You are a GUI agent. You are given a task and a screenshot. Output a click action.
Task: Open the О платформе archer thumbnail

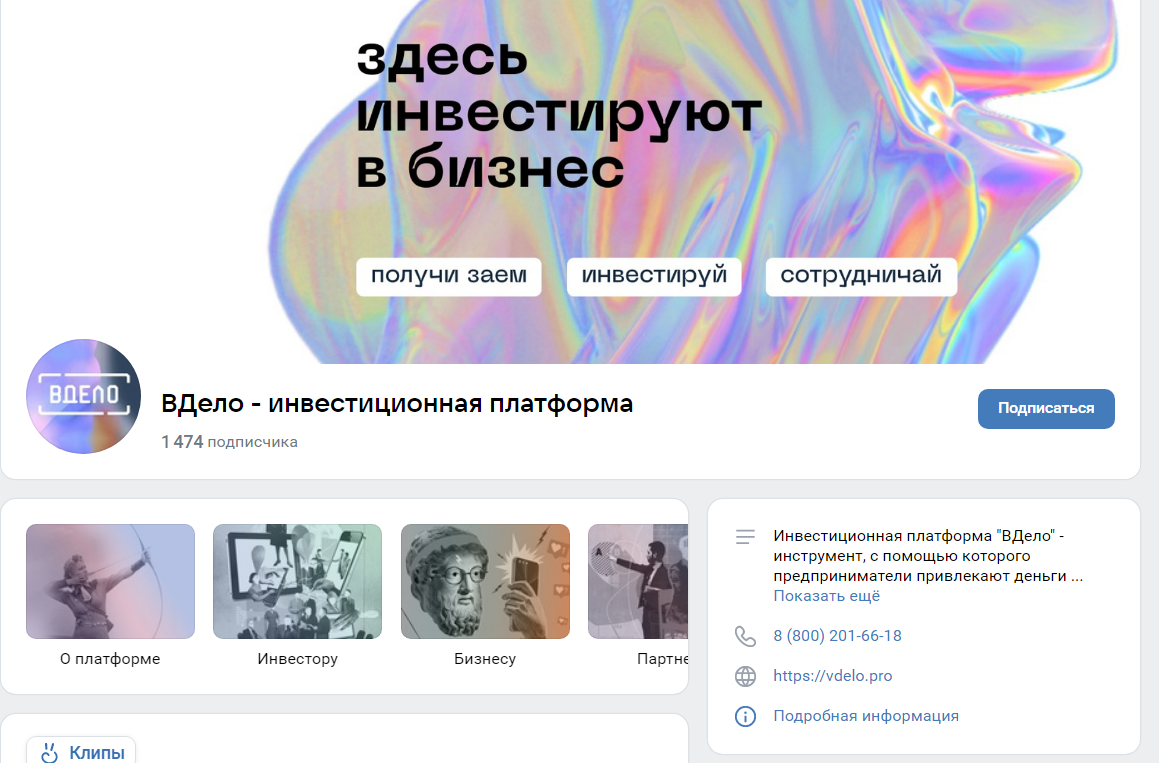click(x=110, y=581)
